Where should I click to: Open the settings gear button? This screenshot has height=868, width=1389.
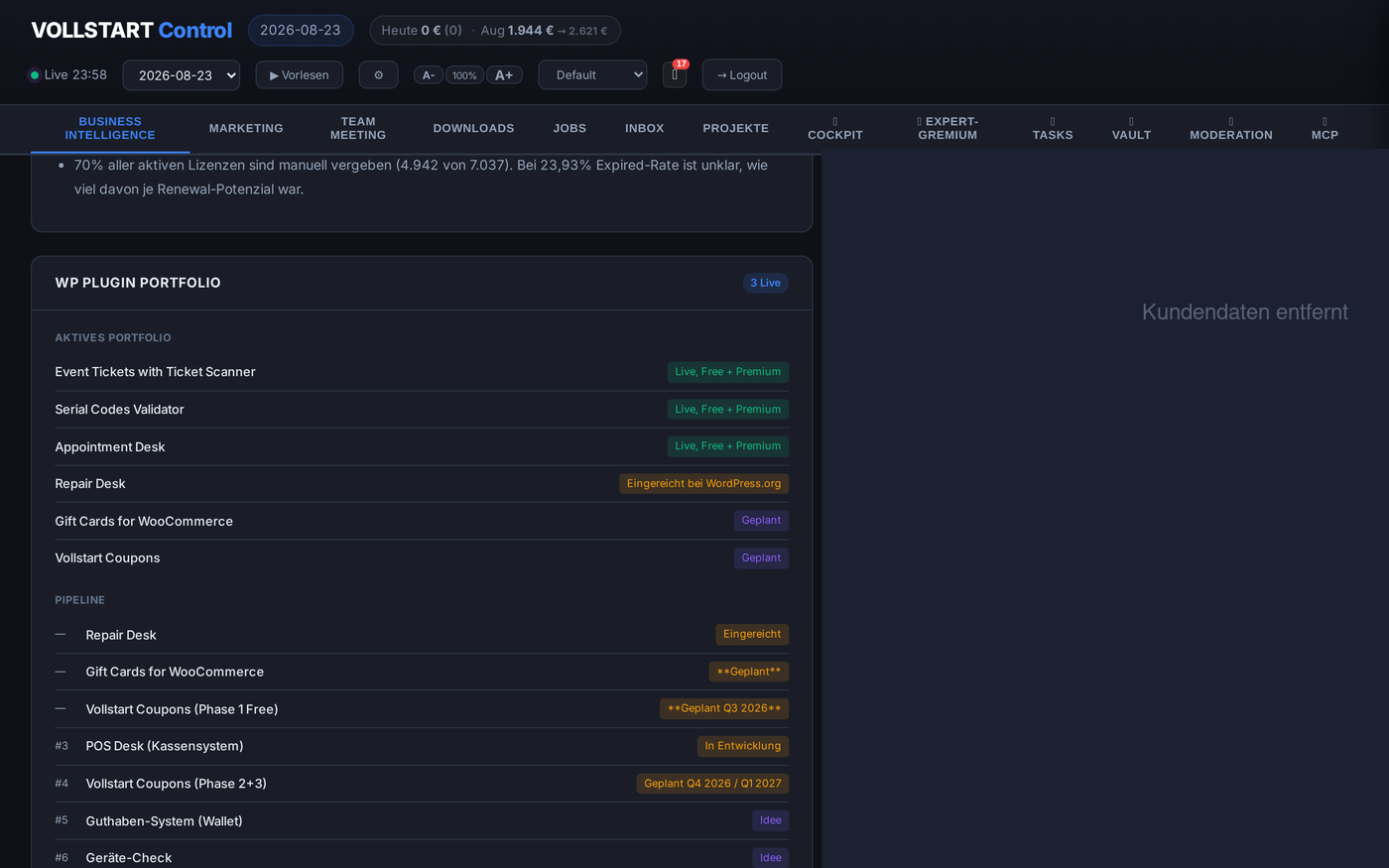[x=378, y=74]
